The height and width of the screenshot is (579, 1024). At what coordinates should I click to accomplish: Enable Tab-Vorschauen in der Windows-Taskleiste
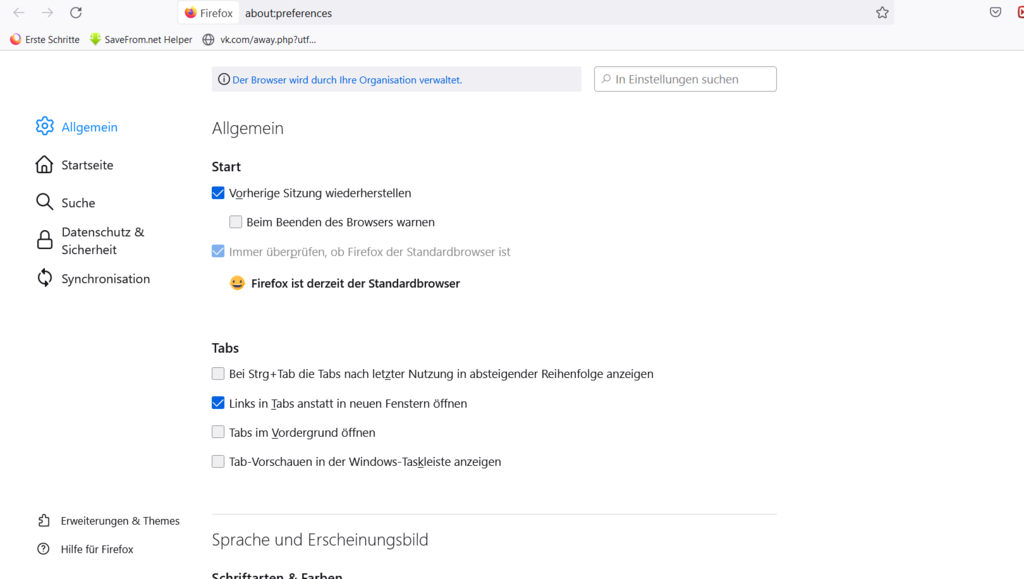(218, 462)
